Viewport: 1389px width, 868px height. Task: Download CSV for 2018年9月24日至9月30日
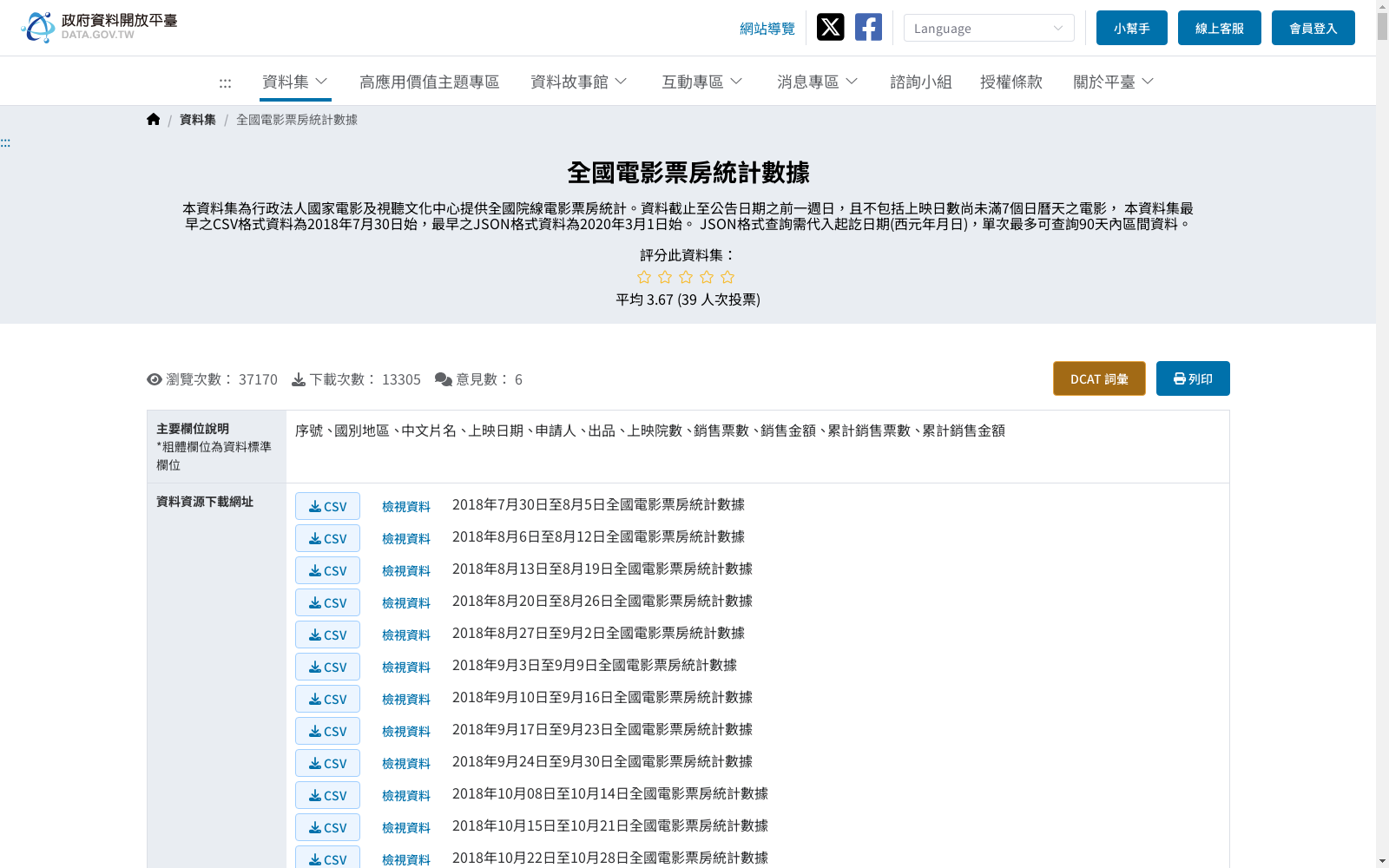[x=327, y=763]
